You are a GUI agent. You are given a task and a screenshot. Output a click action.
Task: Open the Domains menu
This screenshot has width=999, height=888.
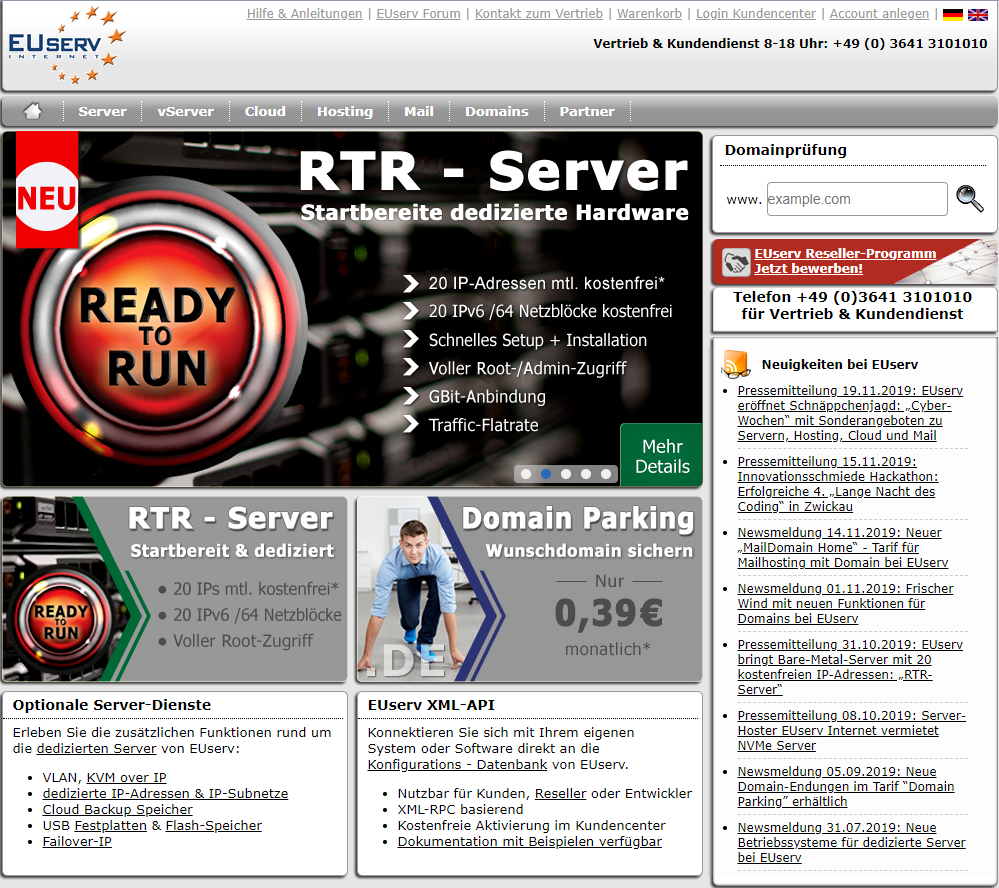(496, 111)
